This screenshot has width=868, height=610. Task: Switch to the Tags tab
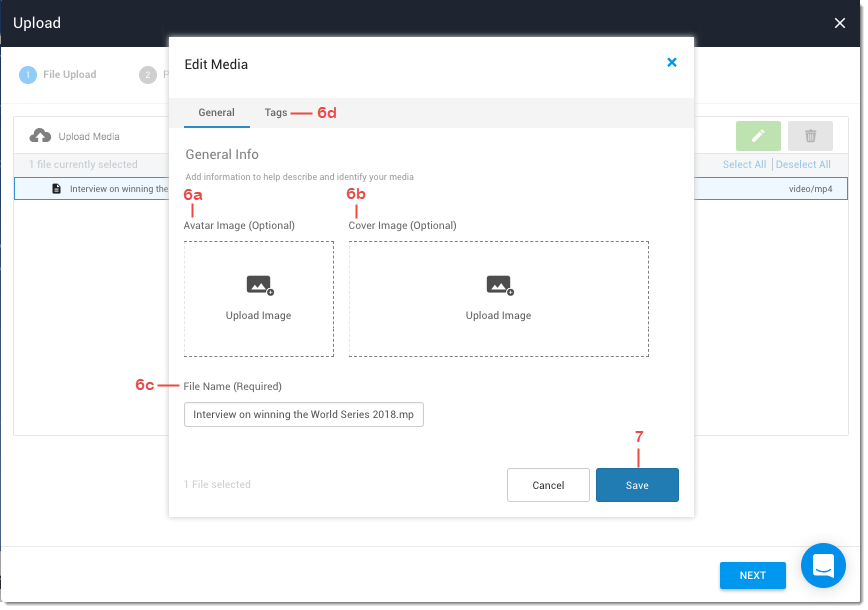tap(276, 113)
